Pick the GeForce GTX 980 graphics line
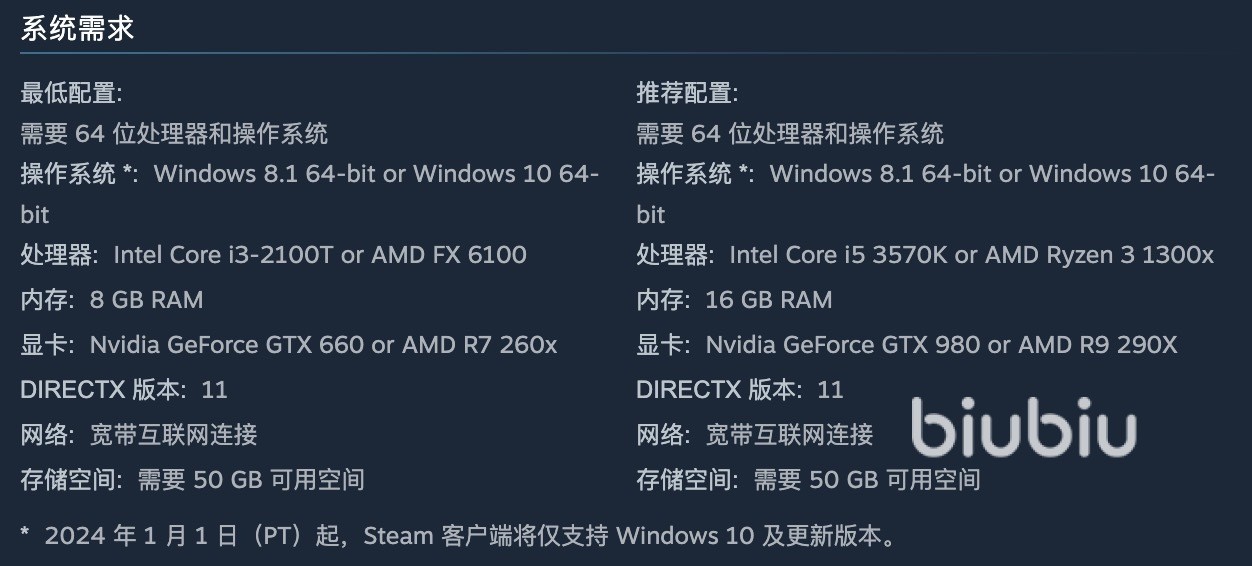 907,345
